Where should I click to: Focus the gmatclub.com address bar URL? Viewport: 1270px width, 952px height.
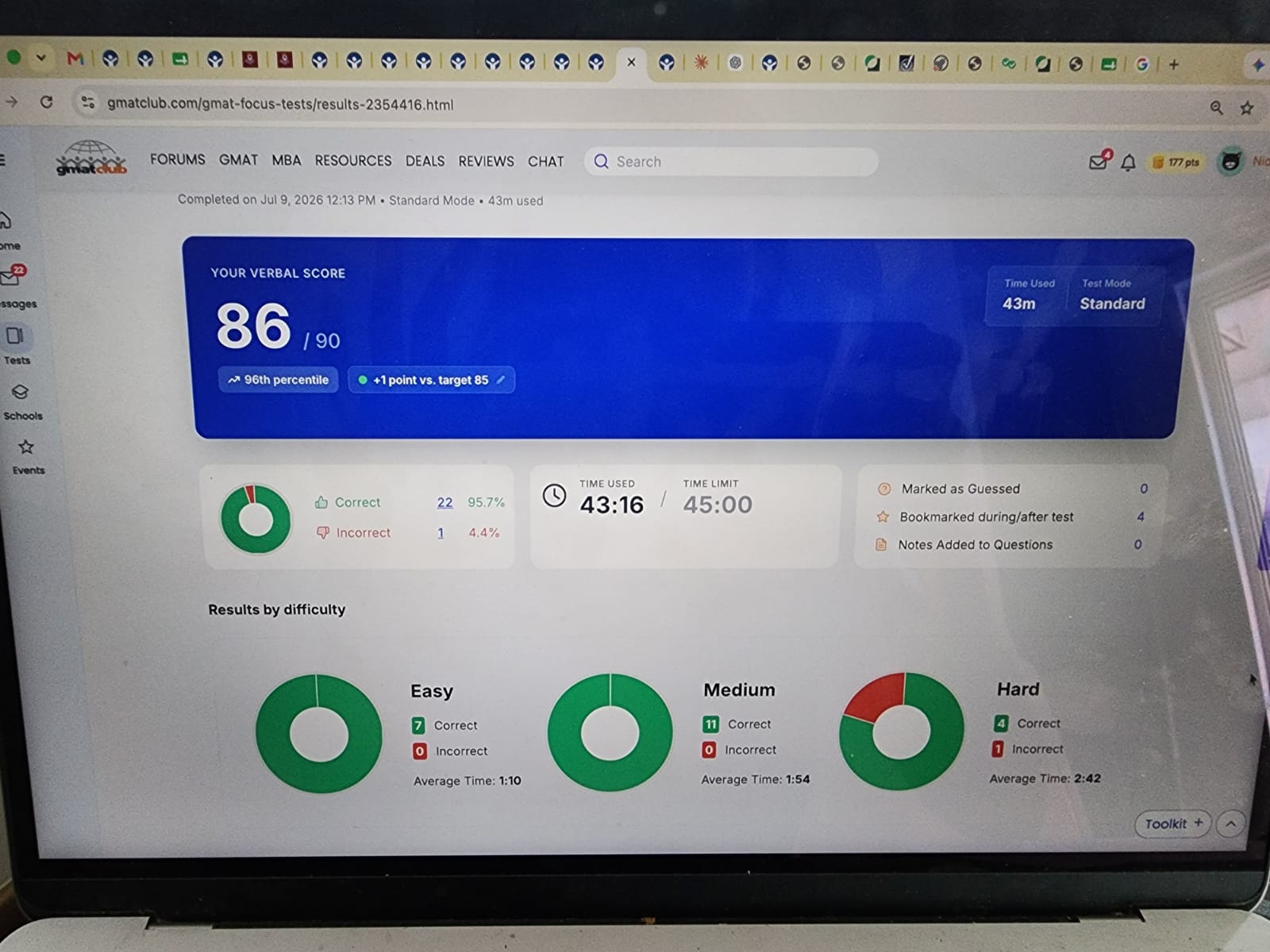point(280,104)
